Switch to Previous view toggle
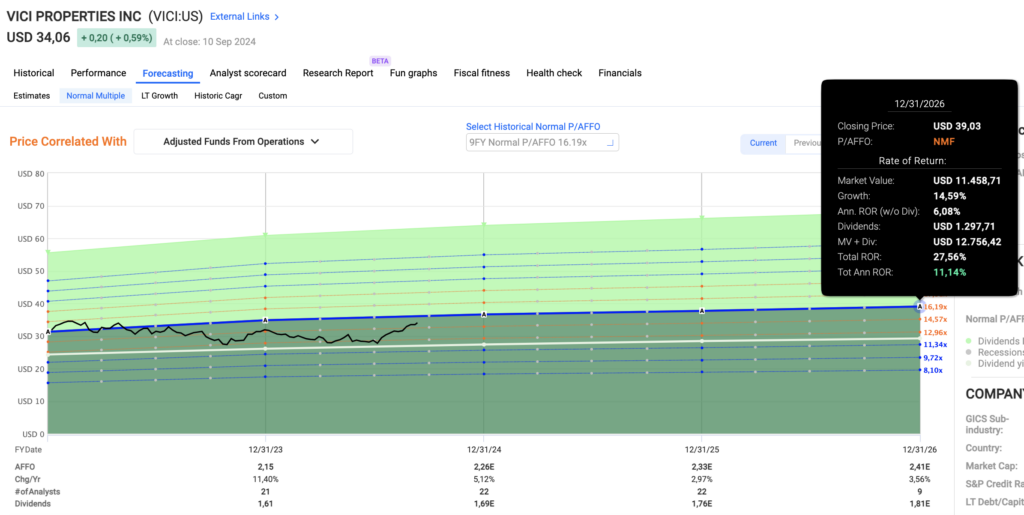The width and height of the screenshot is (1024, 515). click(x=807, y=144)
